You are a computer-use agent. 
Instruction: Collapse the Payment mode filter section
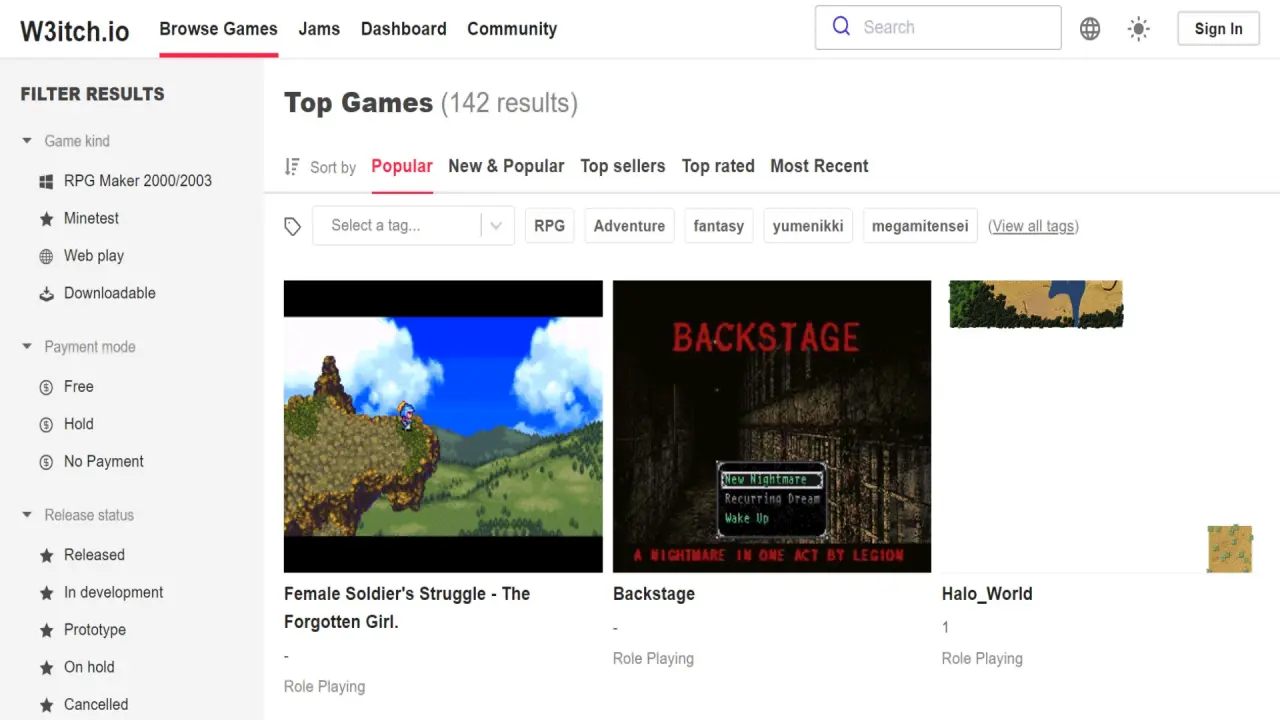pos(27,347)
